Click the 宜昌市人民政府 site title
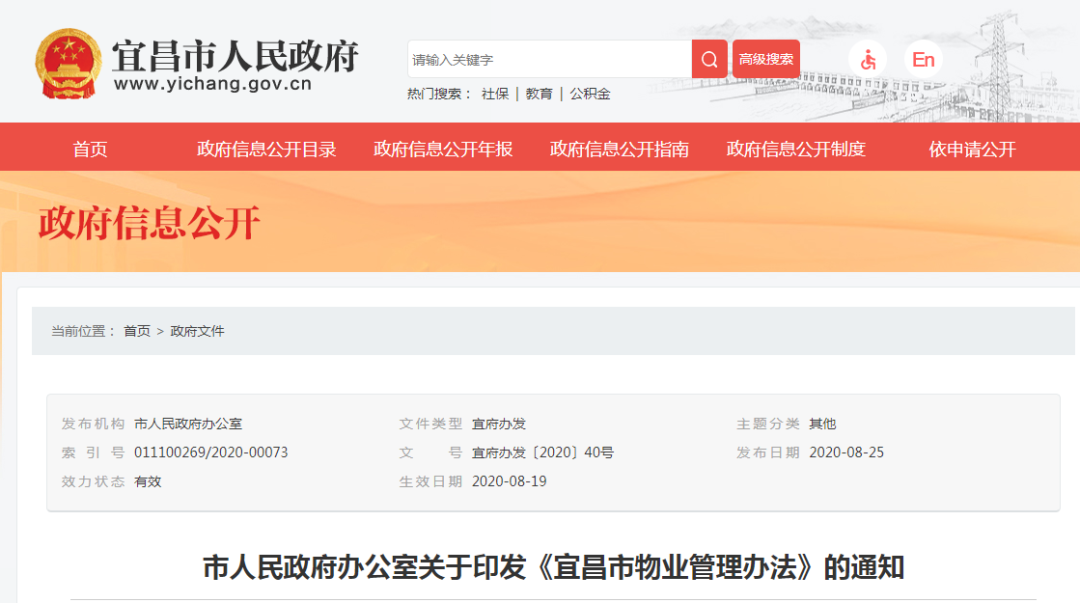Viewport: 1080px width, 603px height. (x=234, y=54)
